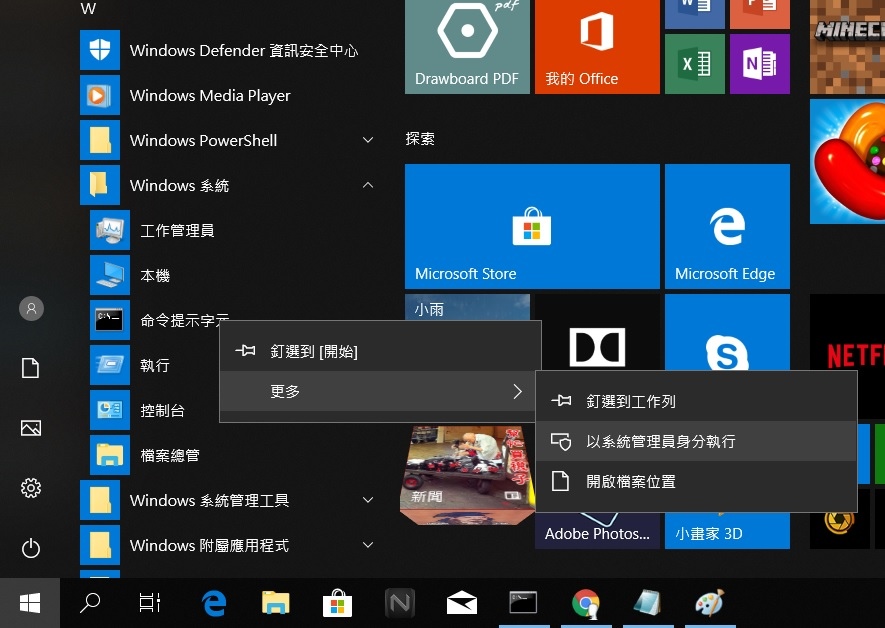Open Google Chrome from the taskbar
Viewport: 885px width, 628px height.
tap(585, 603)
